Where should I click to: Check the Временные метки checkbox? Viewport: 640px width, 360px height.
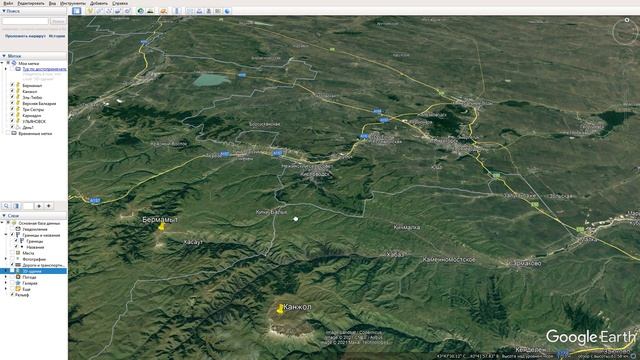point(8,133)
